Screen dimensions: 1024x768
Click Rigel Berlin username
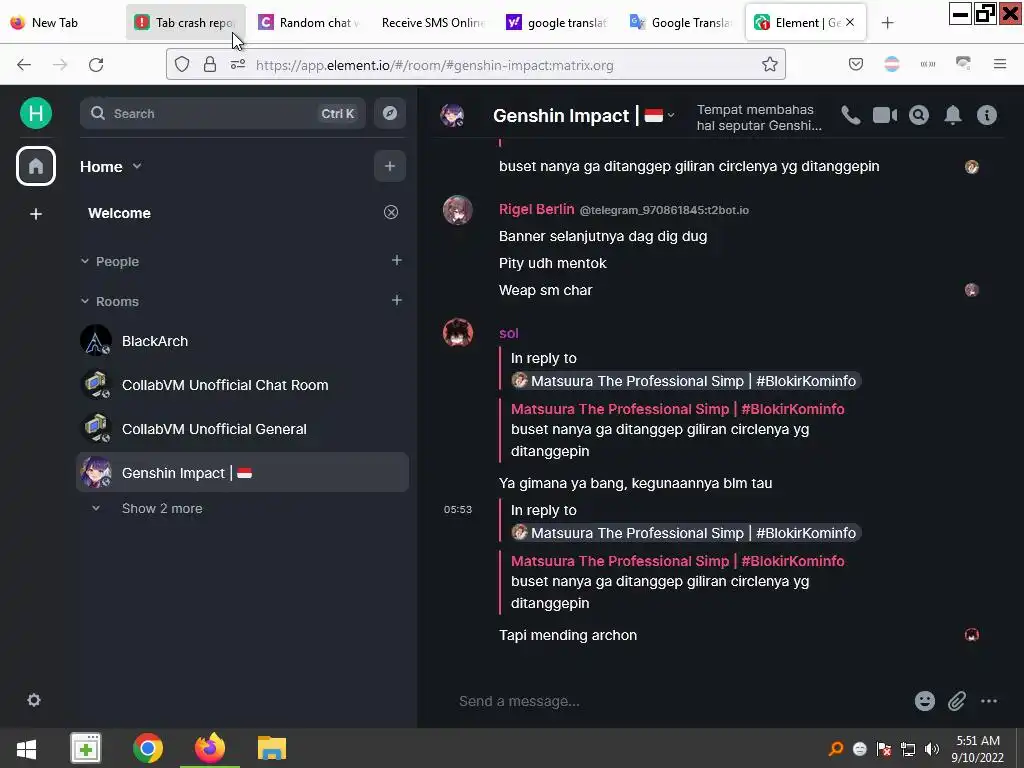coord(536,209)
